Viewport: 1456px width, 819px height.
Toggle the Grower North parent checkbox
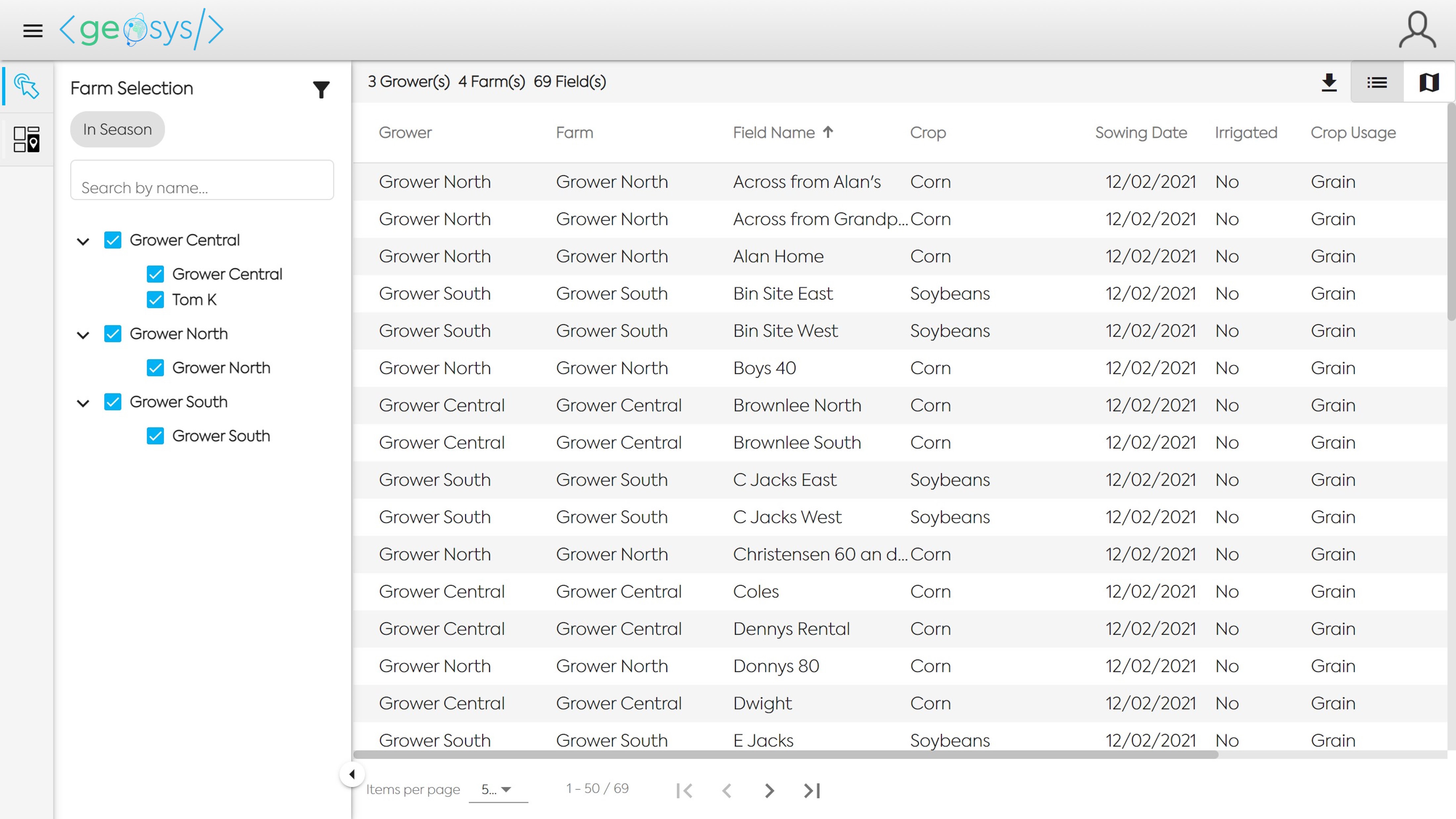113,334
